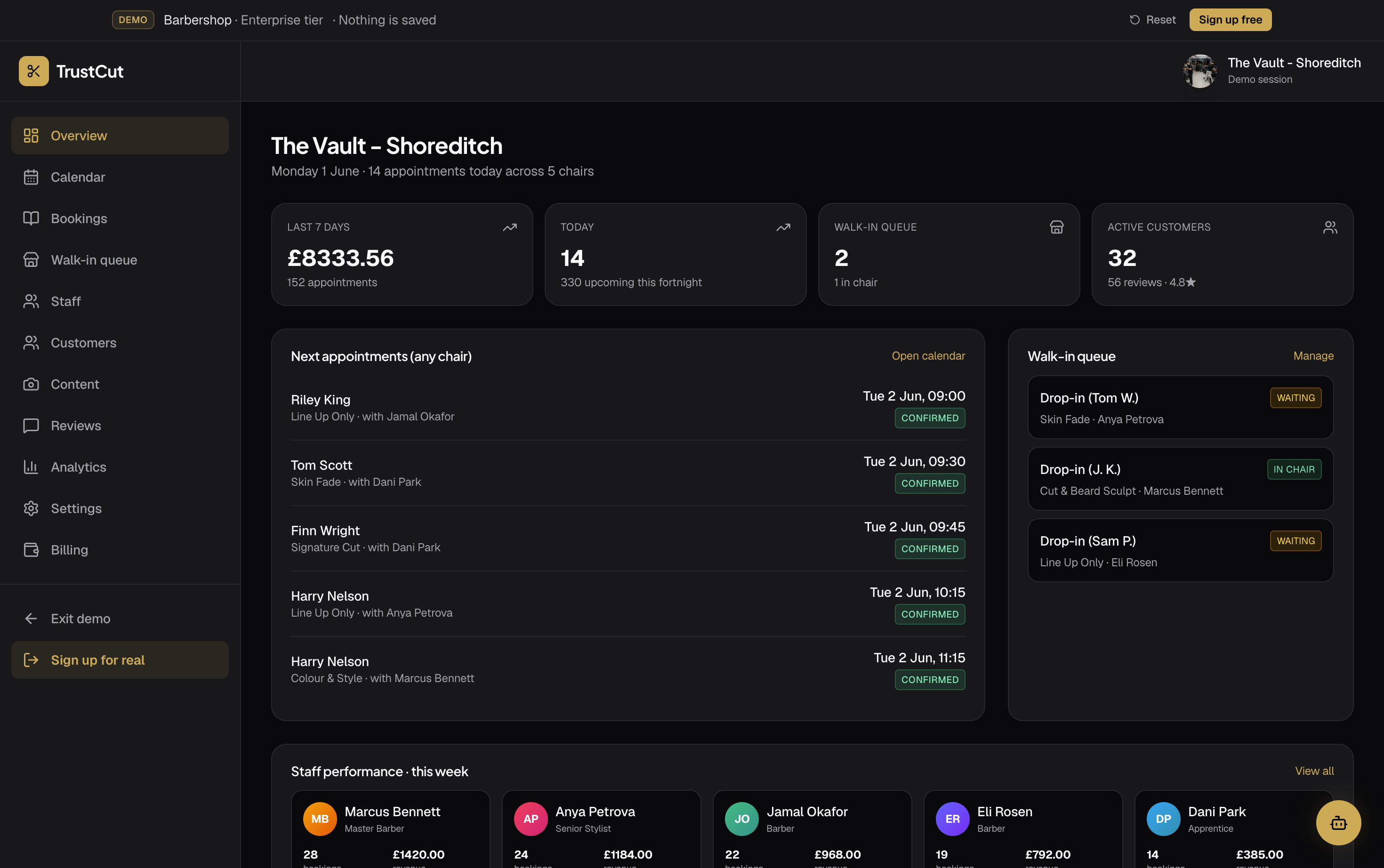The image size is (1384, 868).
Task: Click Dani Park DP avatar
Action: (x=1163, y=819)
